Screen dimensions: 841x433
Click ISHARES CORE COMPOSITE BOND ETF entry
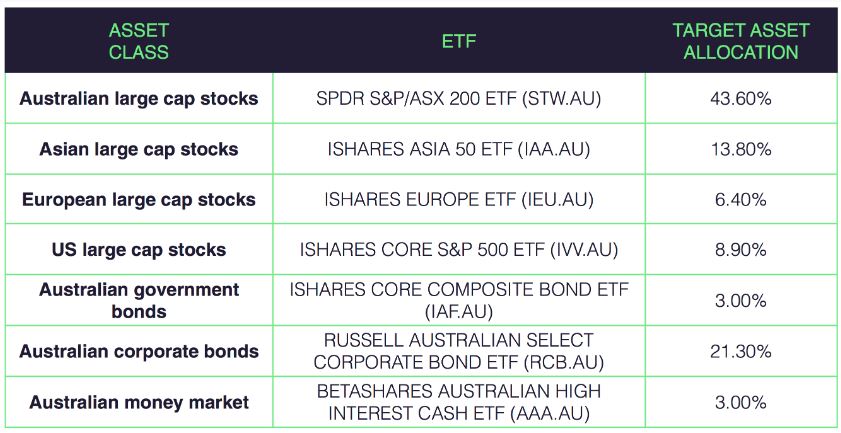pos(459,300)
